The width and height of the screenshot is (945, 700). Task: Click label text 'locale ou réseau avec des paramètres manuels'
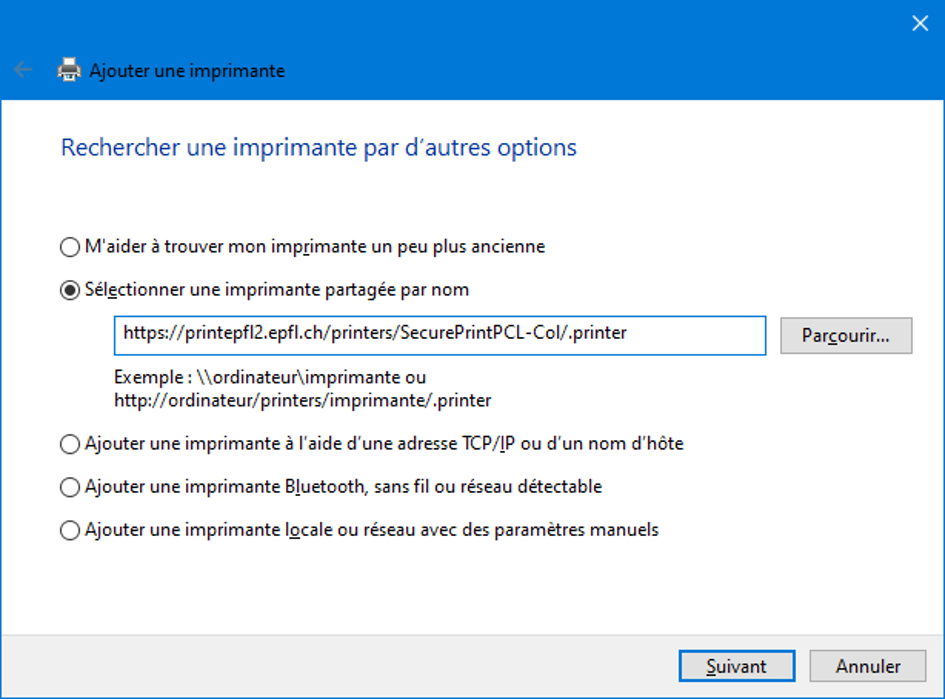click(472, 530)
